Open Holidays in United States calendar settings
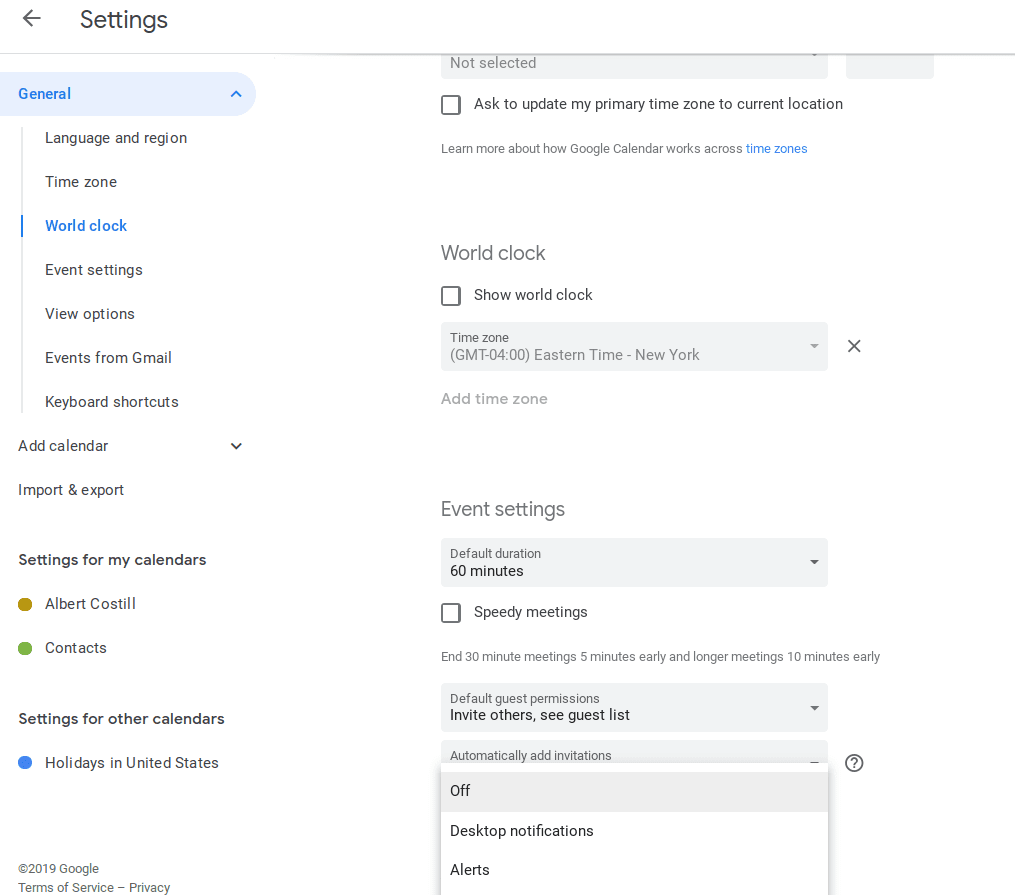The image size is (1015, 895). point(131,763)
